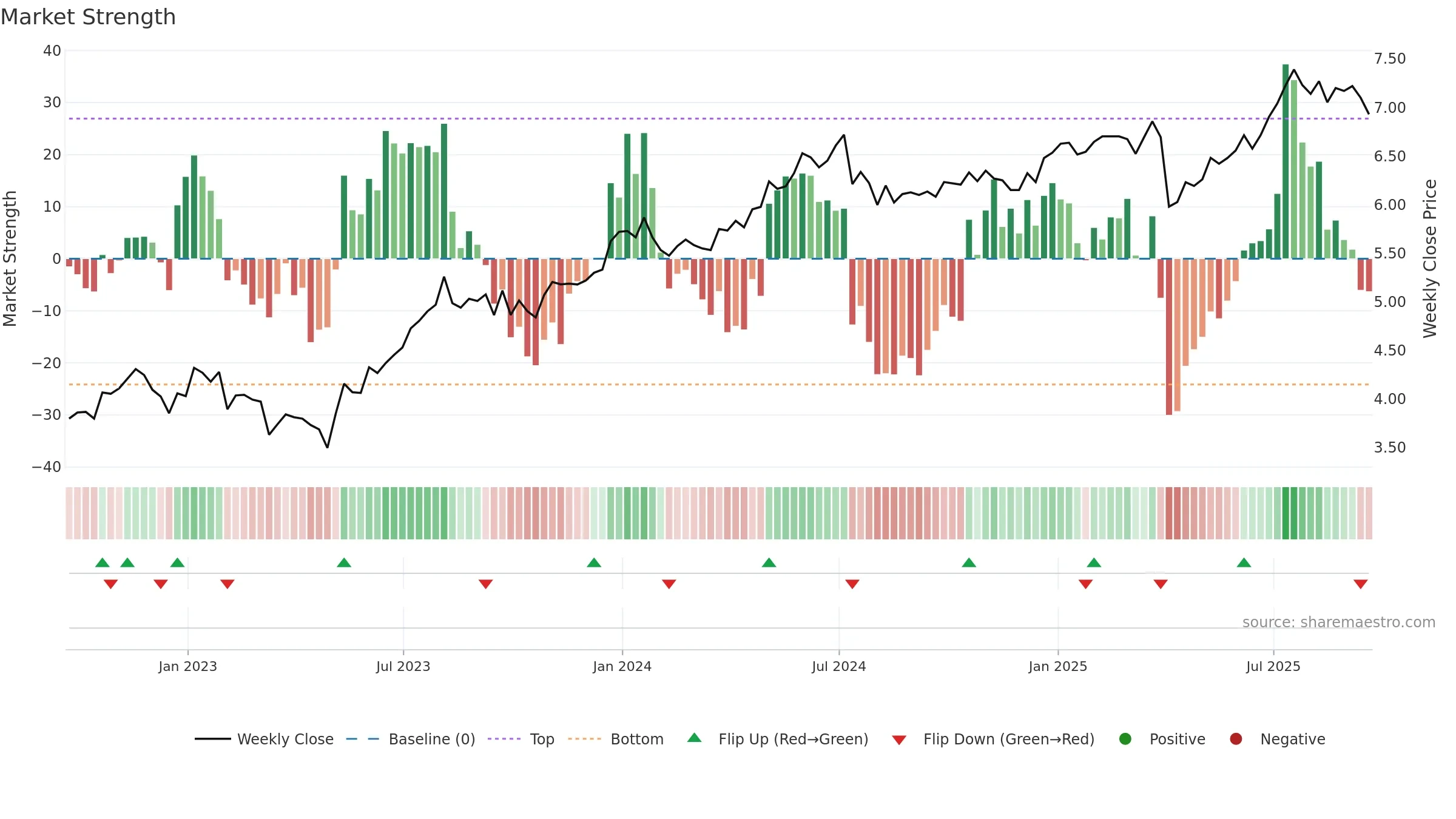The width and height of the screenshot is (1456, 819).
Task: Click the 5.50 tick on the price axis
Action: 1390,253
